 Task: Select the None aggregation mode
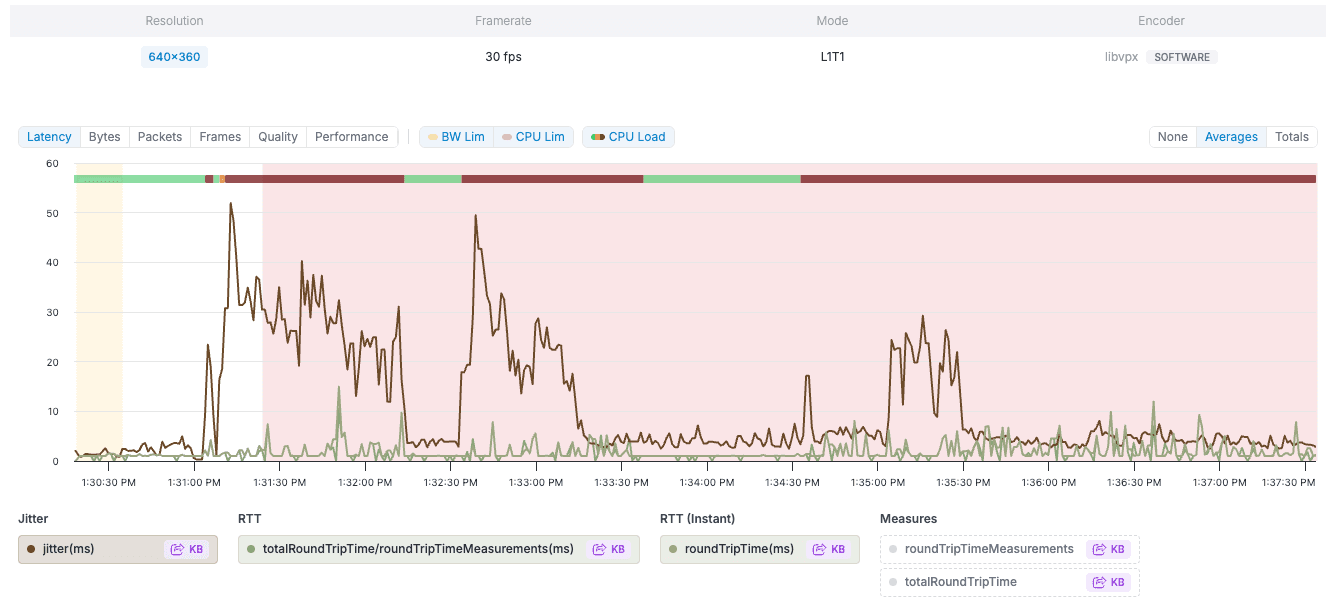tap(1172, 136)
